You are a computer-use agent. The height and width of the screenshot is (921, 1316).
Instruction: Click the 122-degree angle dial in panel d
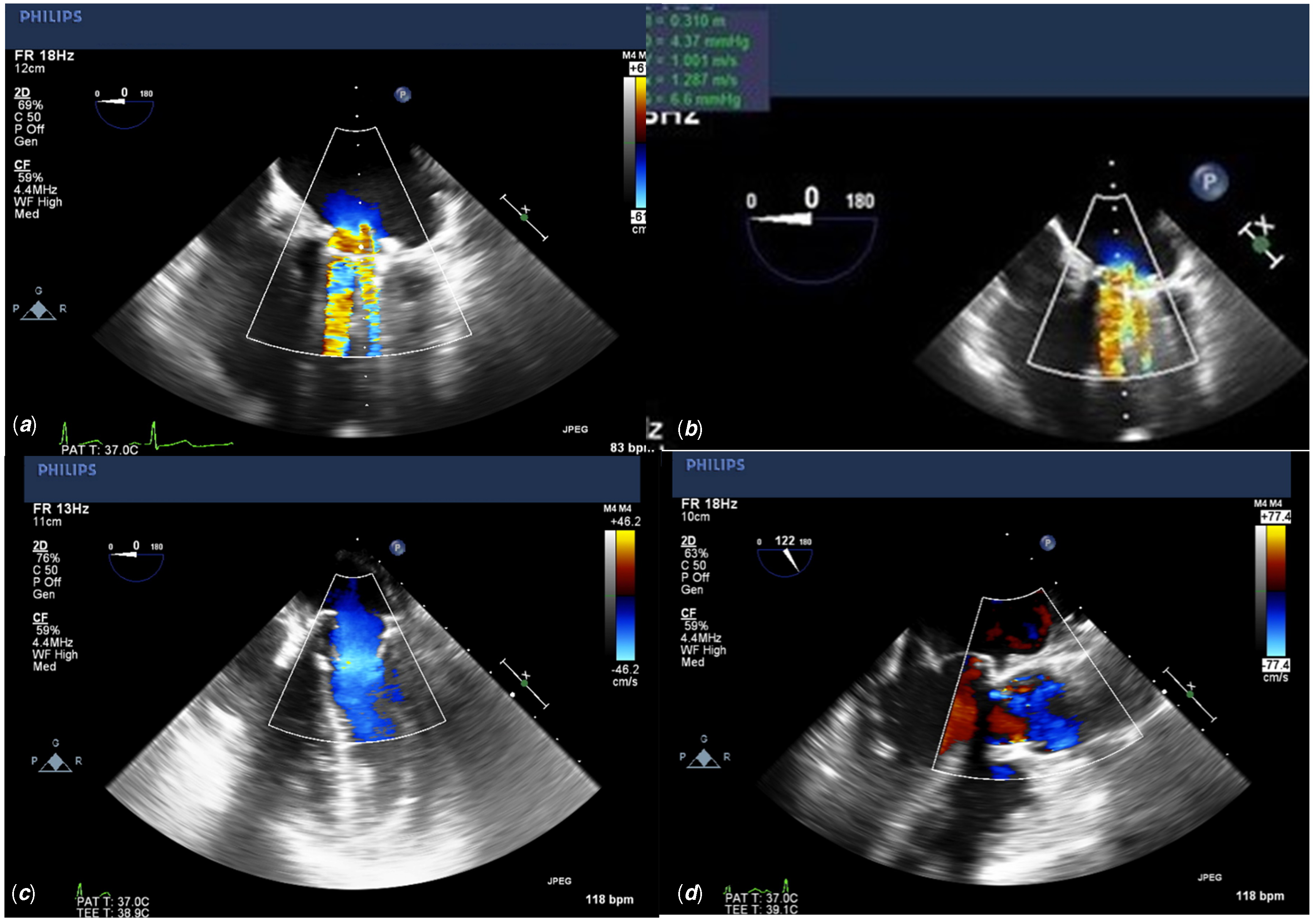point(785,556)
